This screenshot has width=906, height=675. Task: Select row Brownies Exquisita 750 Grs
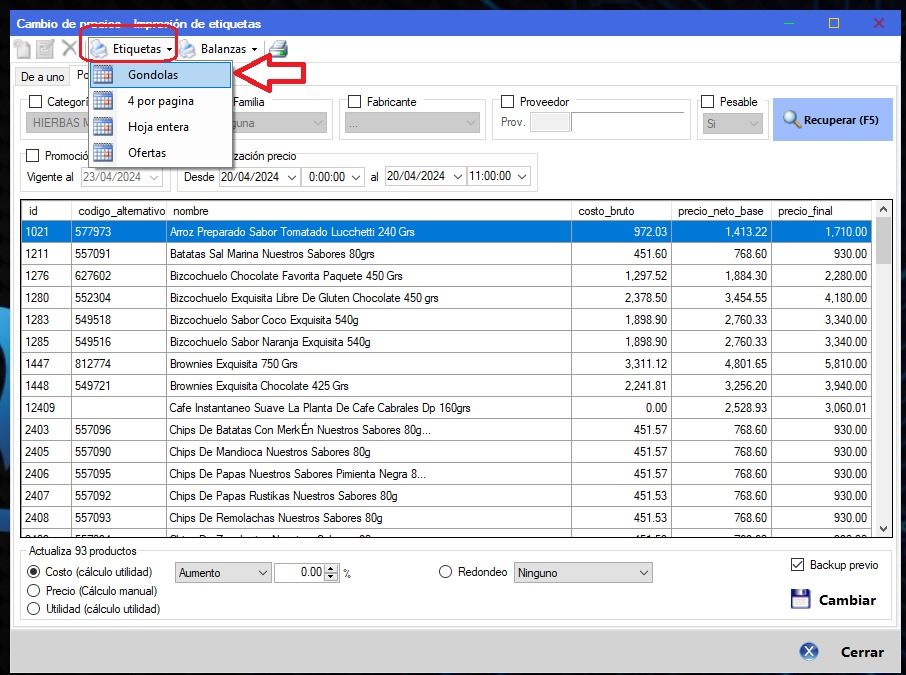(446, 364)
